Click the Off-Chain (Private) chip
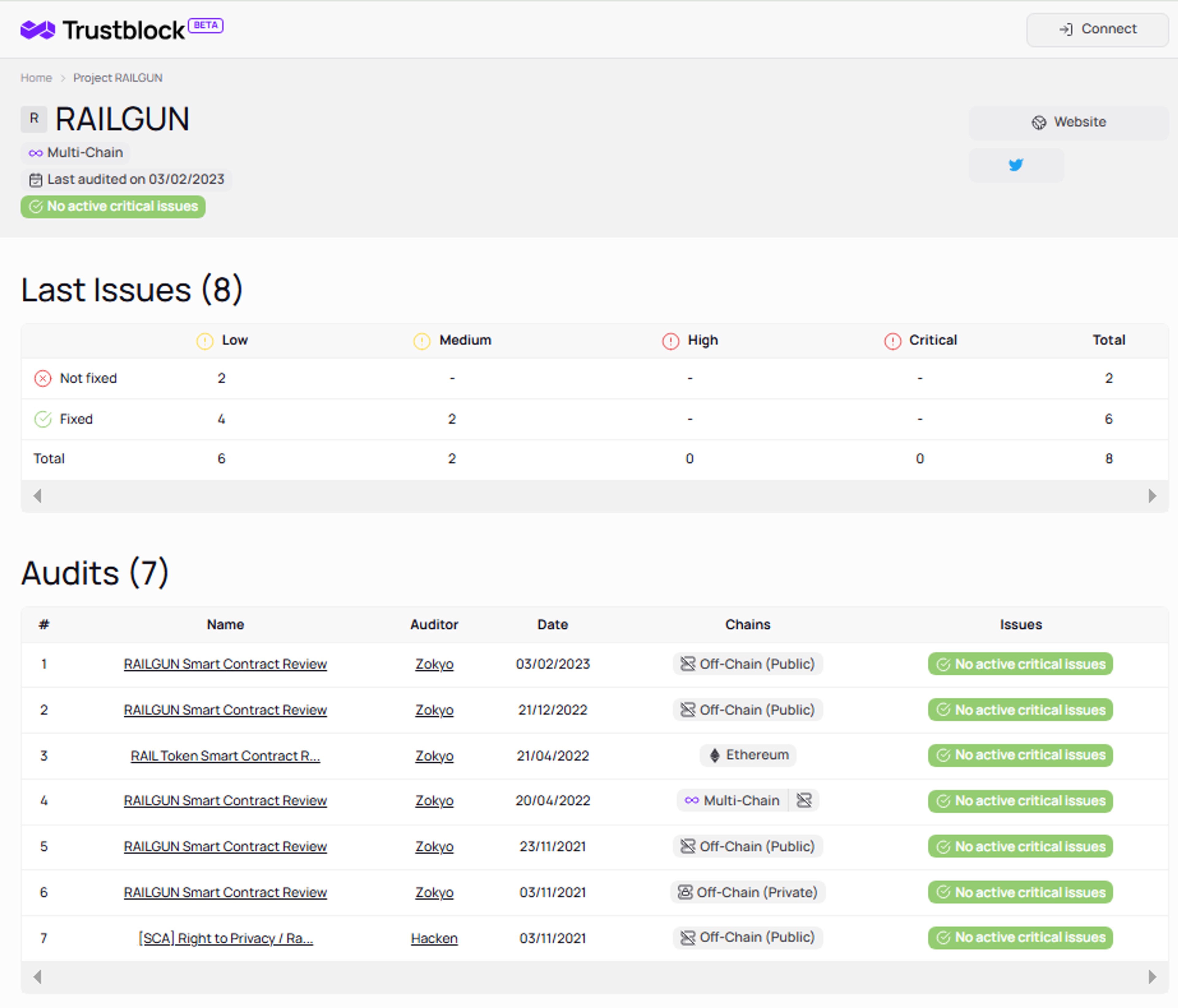This screenshot has height=1008, width=1178. 748,893
